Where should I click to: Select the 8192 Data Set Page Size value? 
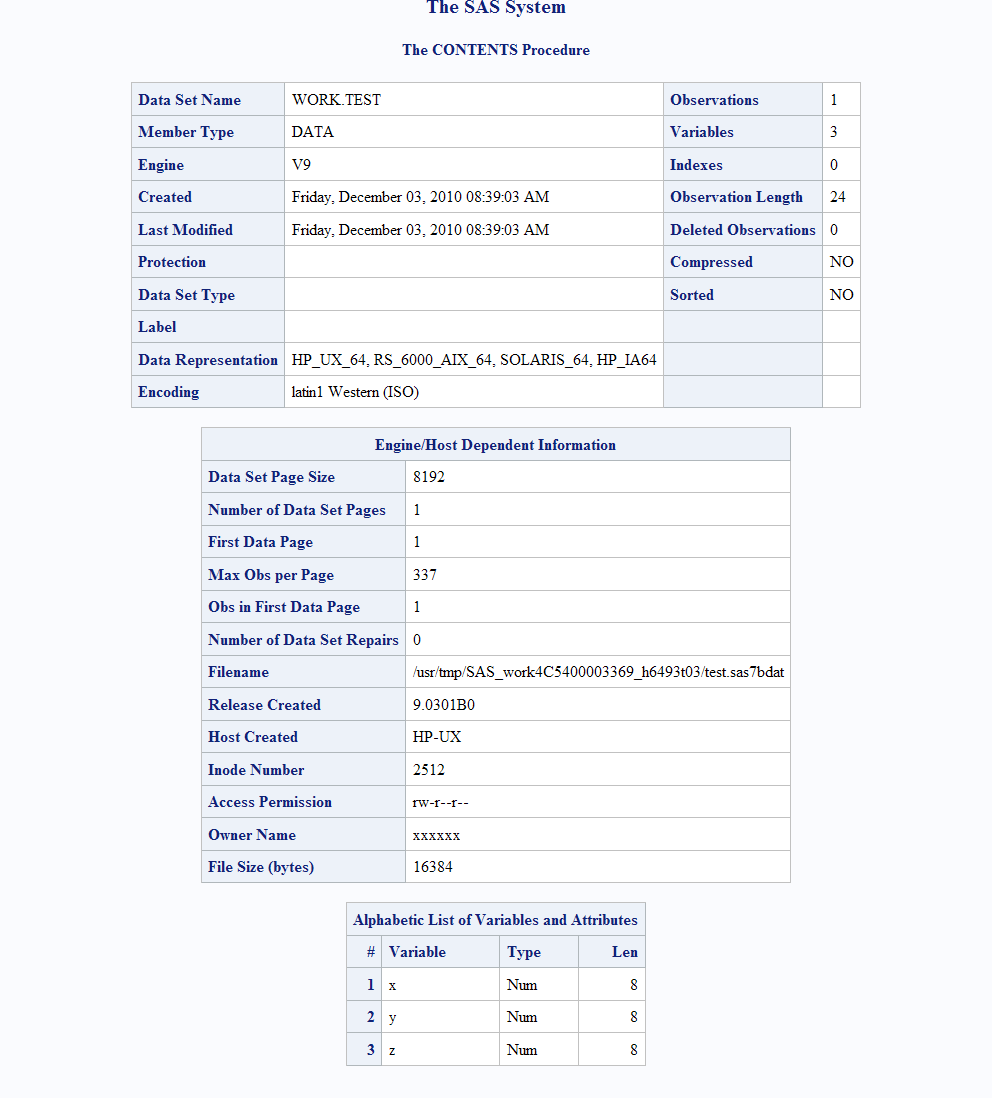coord(429,477)
